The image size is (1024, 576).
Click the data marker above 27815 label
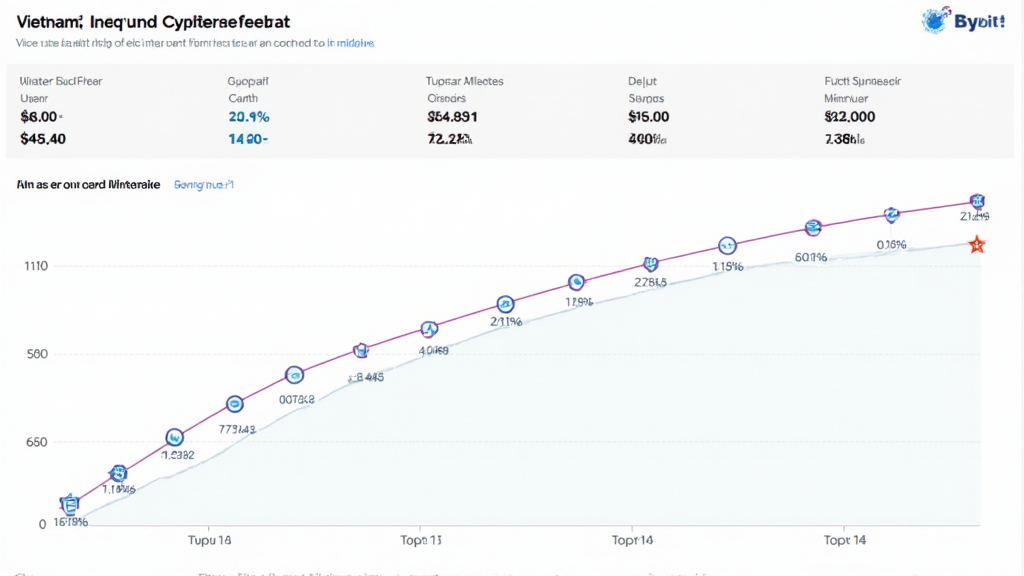(651, 264)
